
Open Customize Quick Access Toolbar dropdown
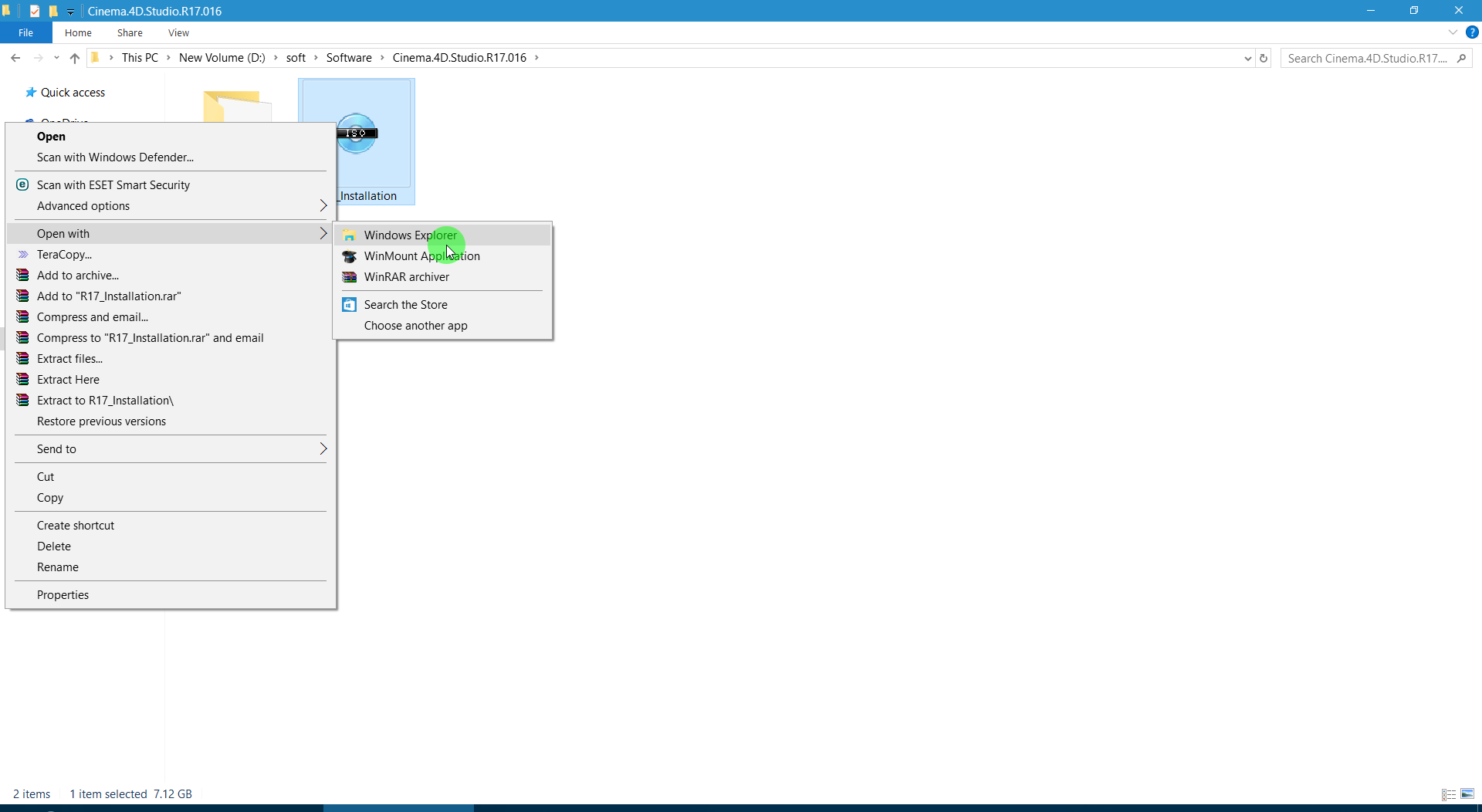[70, 12]
